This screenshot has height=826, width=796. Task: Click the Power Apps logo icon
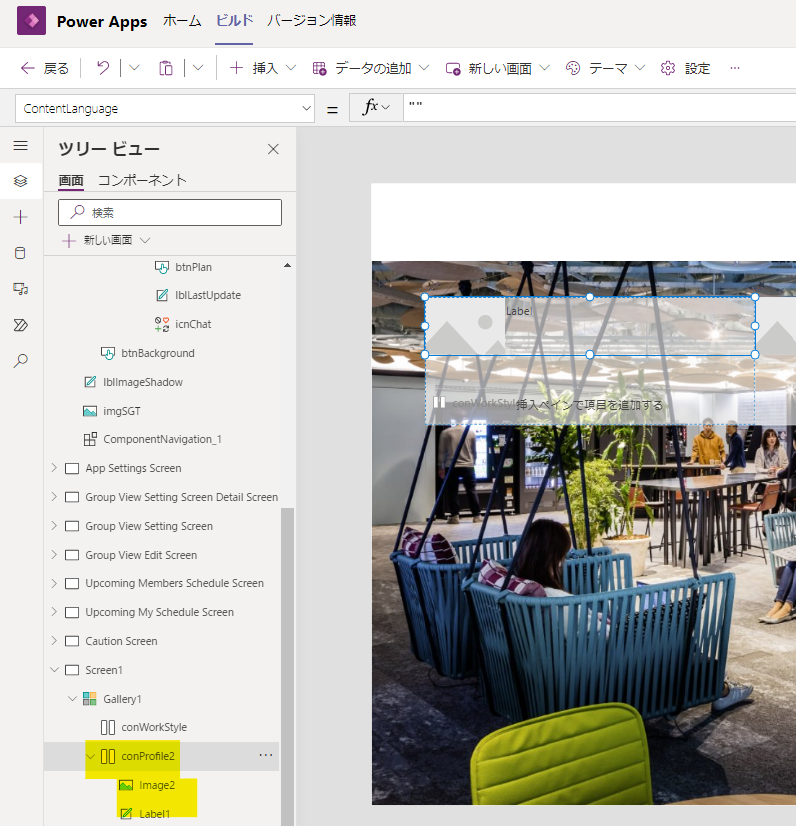click(x=31, y=21)
